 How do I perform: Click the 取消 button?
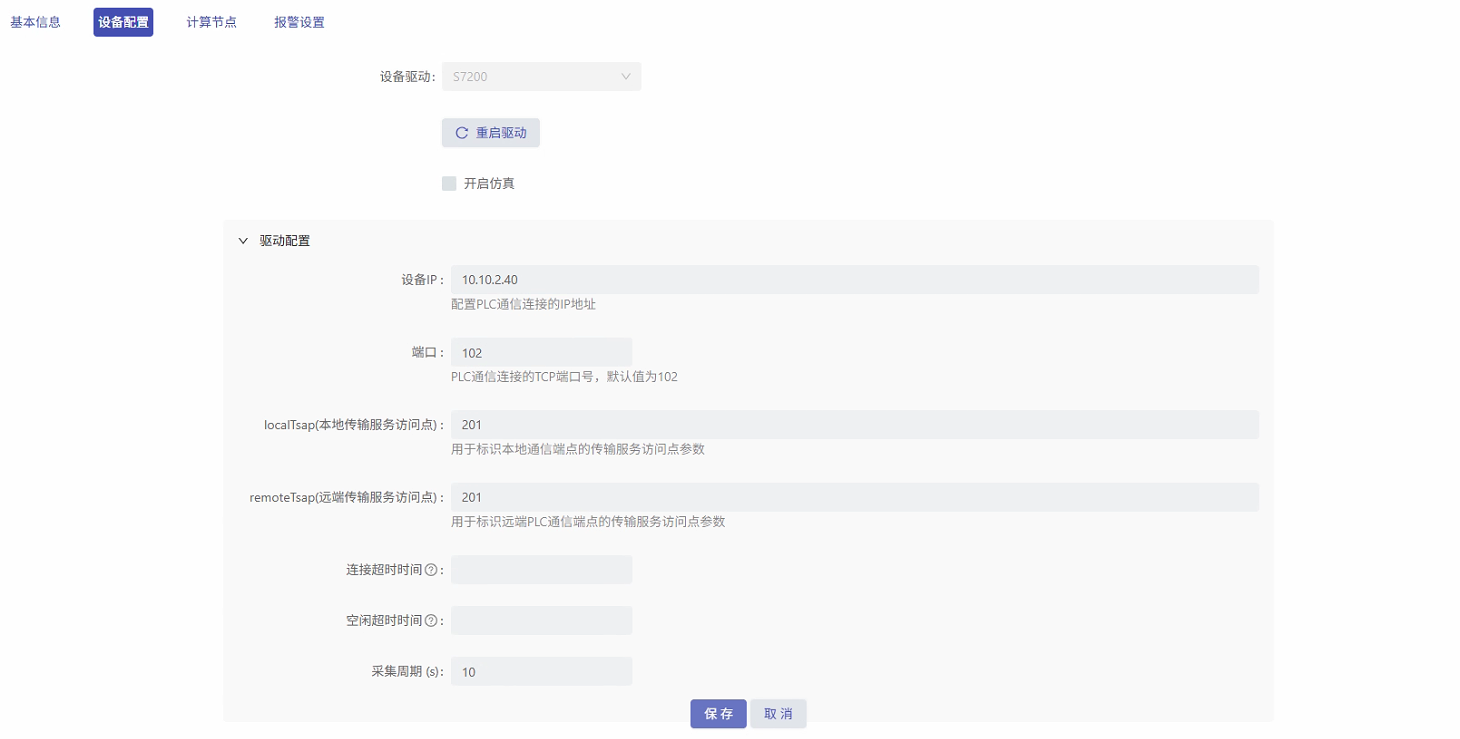coord(778,713)
